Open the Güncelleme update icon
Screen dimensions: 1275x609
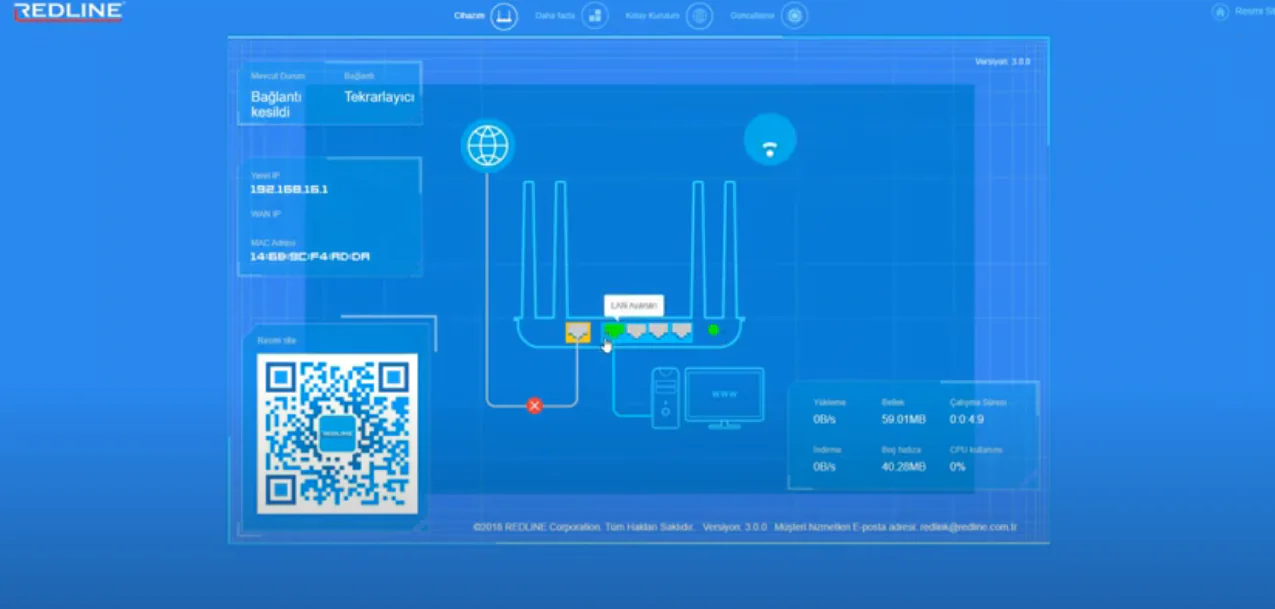tap(795, 16)
